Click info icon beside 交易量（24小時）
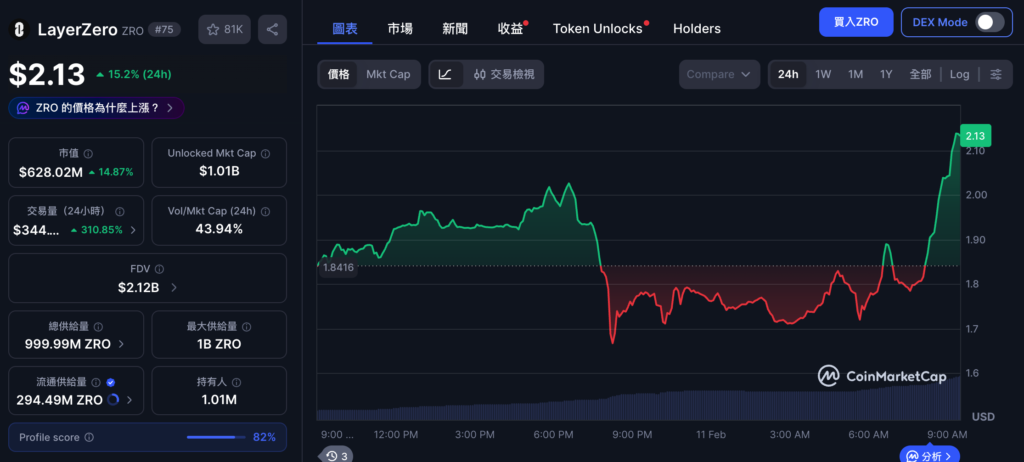 [120, 212]
